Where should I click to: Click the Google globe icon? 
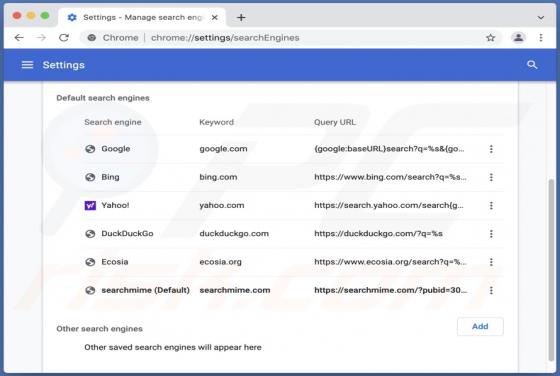tap(90, 149)
